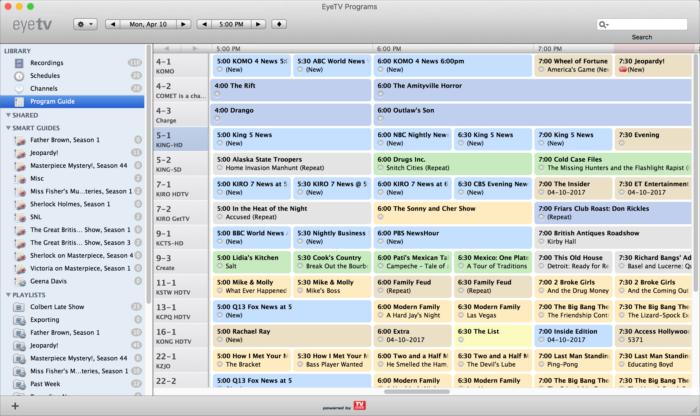Toggle record circle for 5:00 King 5 News

tap(220, 143)
